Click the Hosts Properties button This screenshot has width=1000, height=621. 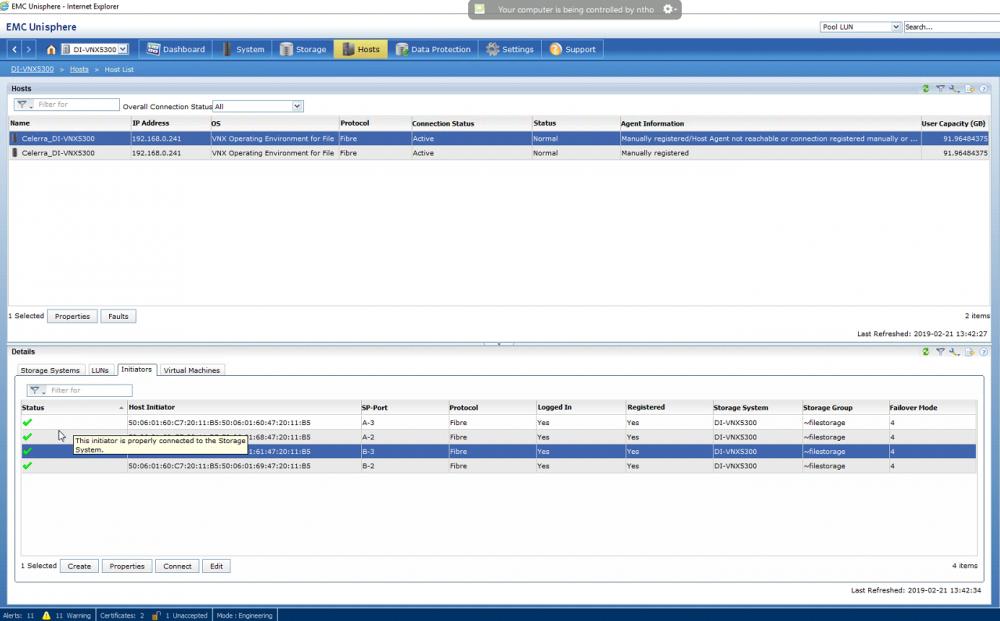(x=72, y=316)
